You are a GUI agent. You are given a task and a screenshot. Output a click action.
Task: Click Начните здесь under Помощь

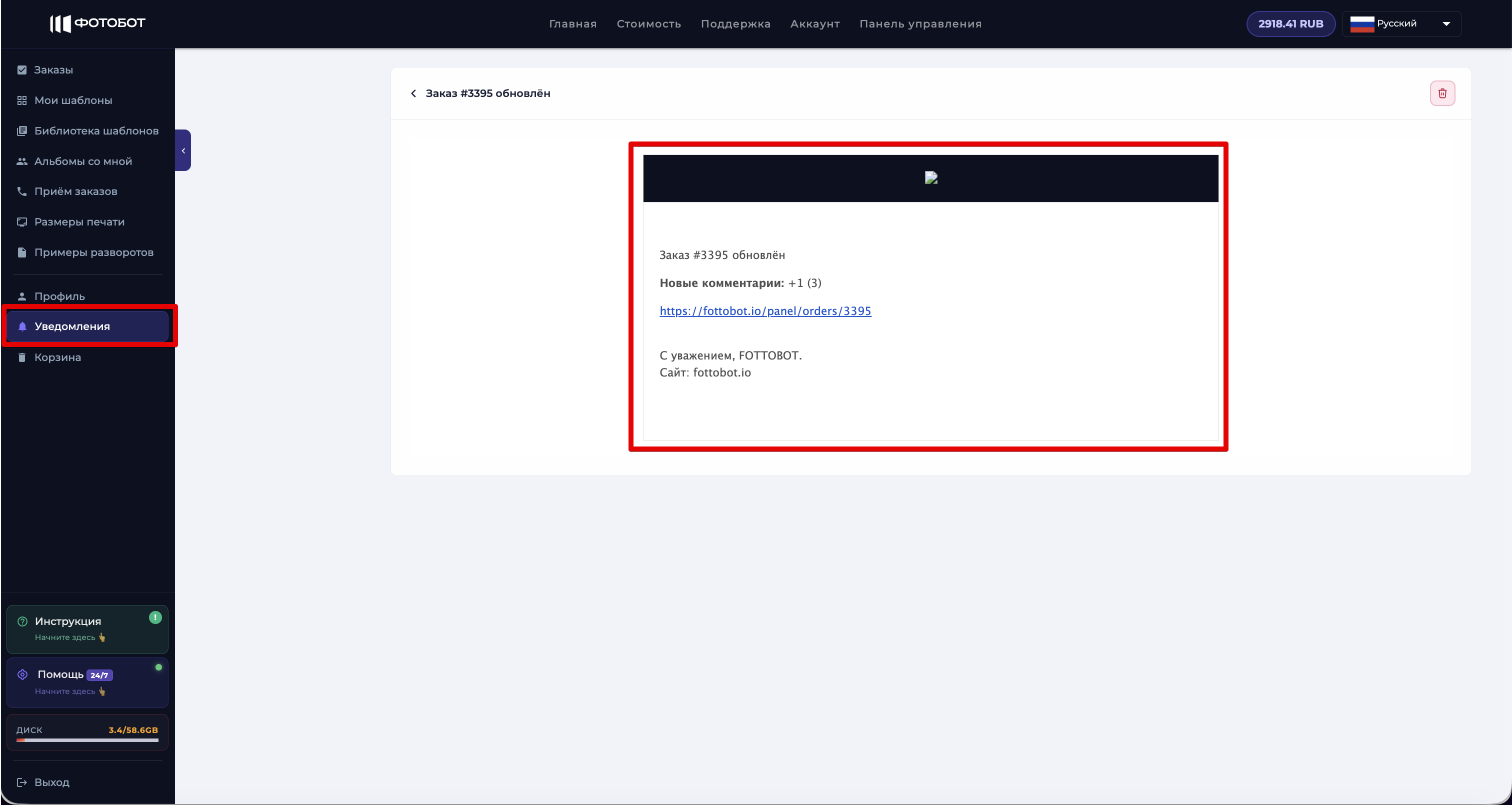[x=70, y=691]
